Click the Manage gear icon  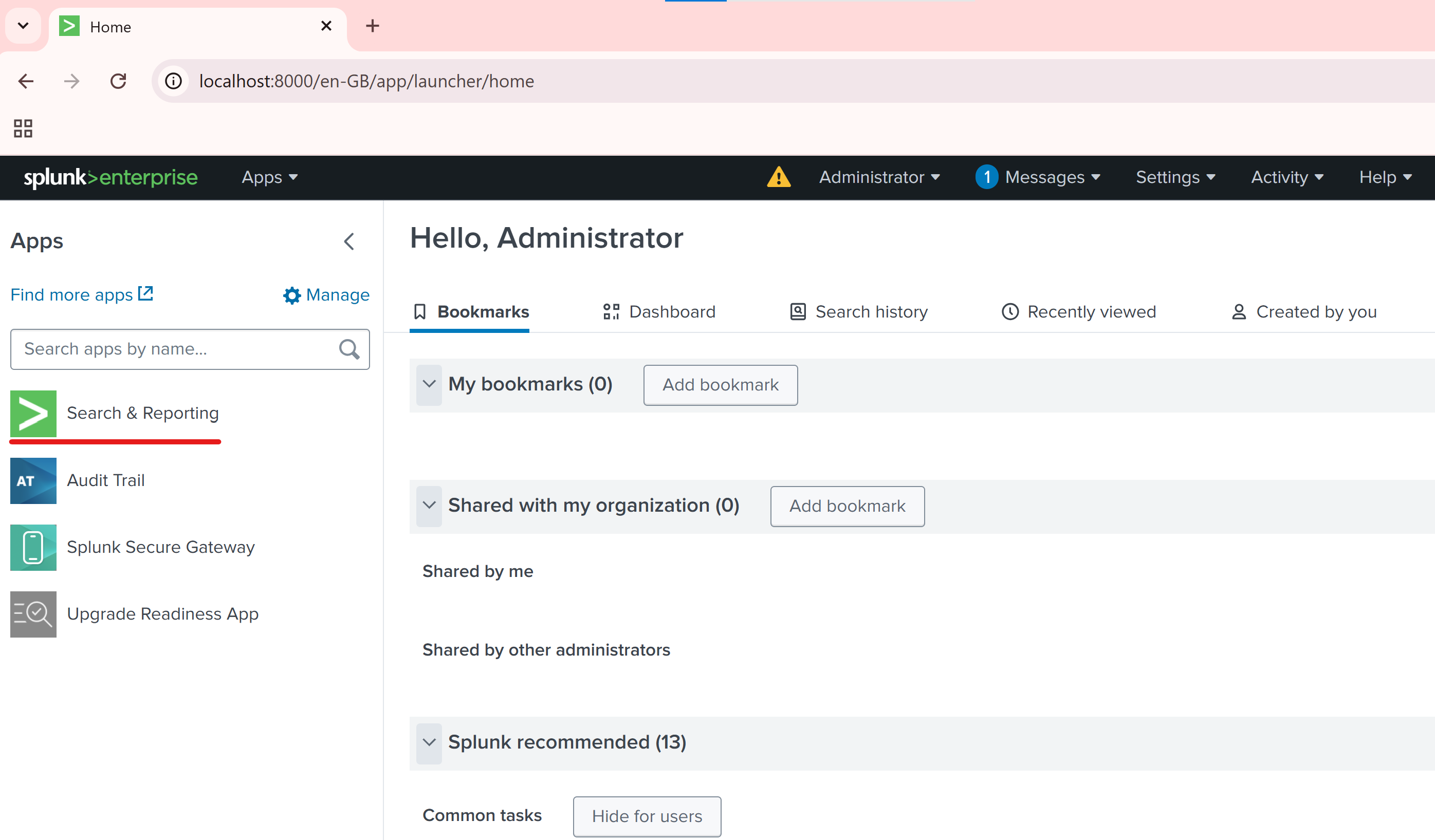(x=291, y=295)
